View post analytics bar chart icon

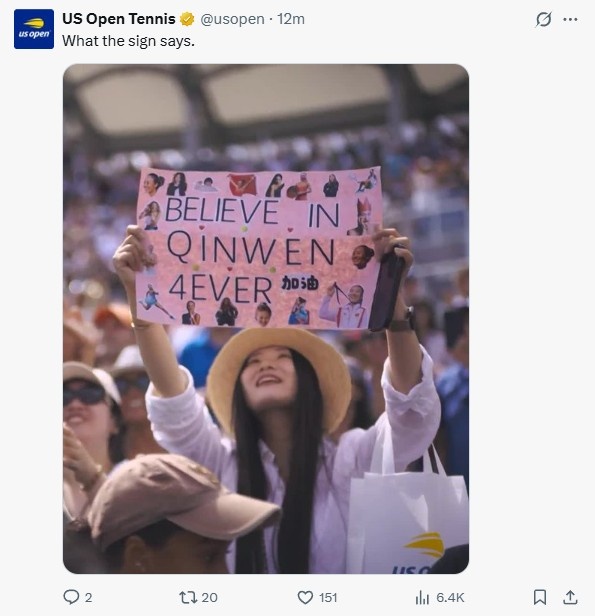pyautogui.click(x=422, y=598)
